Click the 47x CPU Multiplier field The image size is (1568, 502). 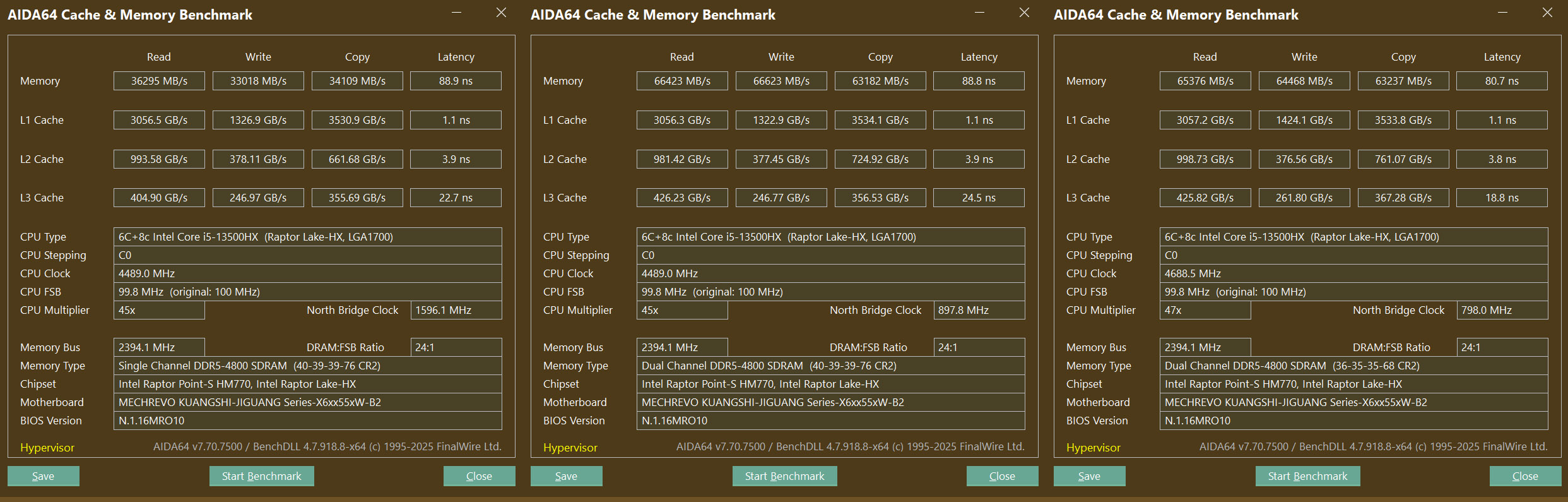1205,310
